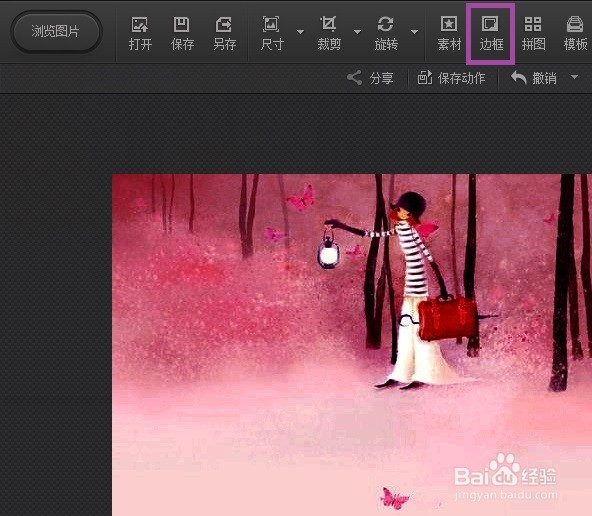Save the image using 保存
This screenshot has height=516, width=592.
pyautogui.click(x=182, y=34)
